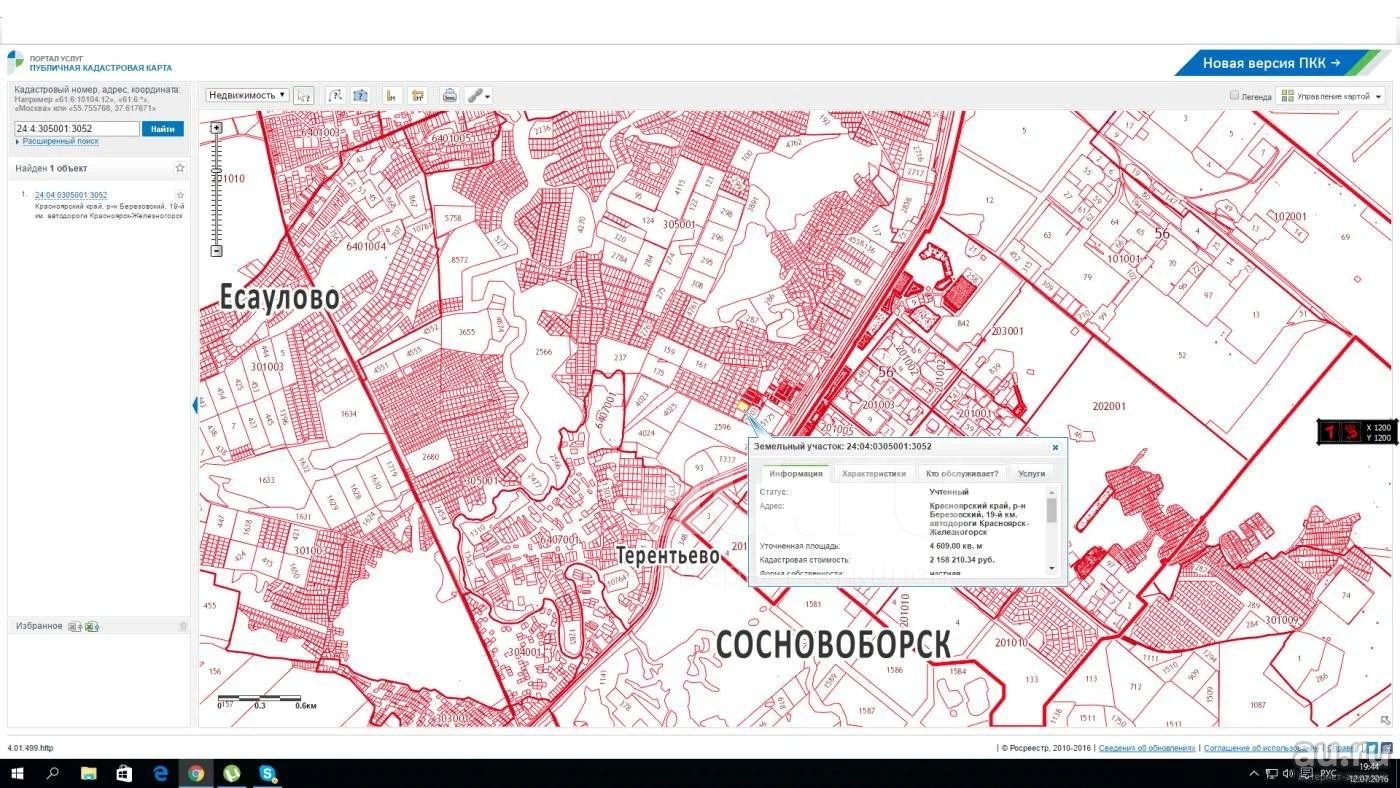
Task: Share via Twitter icon in footer
Action: point(1374,748)
